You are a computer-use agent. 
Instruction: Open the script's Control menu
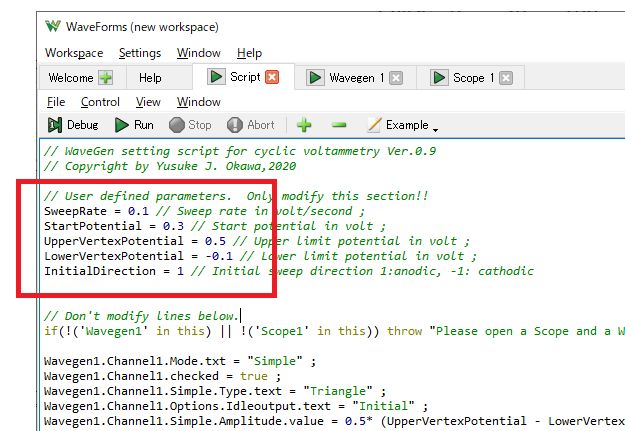tap(100, 102)
